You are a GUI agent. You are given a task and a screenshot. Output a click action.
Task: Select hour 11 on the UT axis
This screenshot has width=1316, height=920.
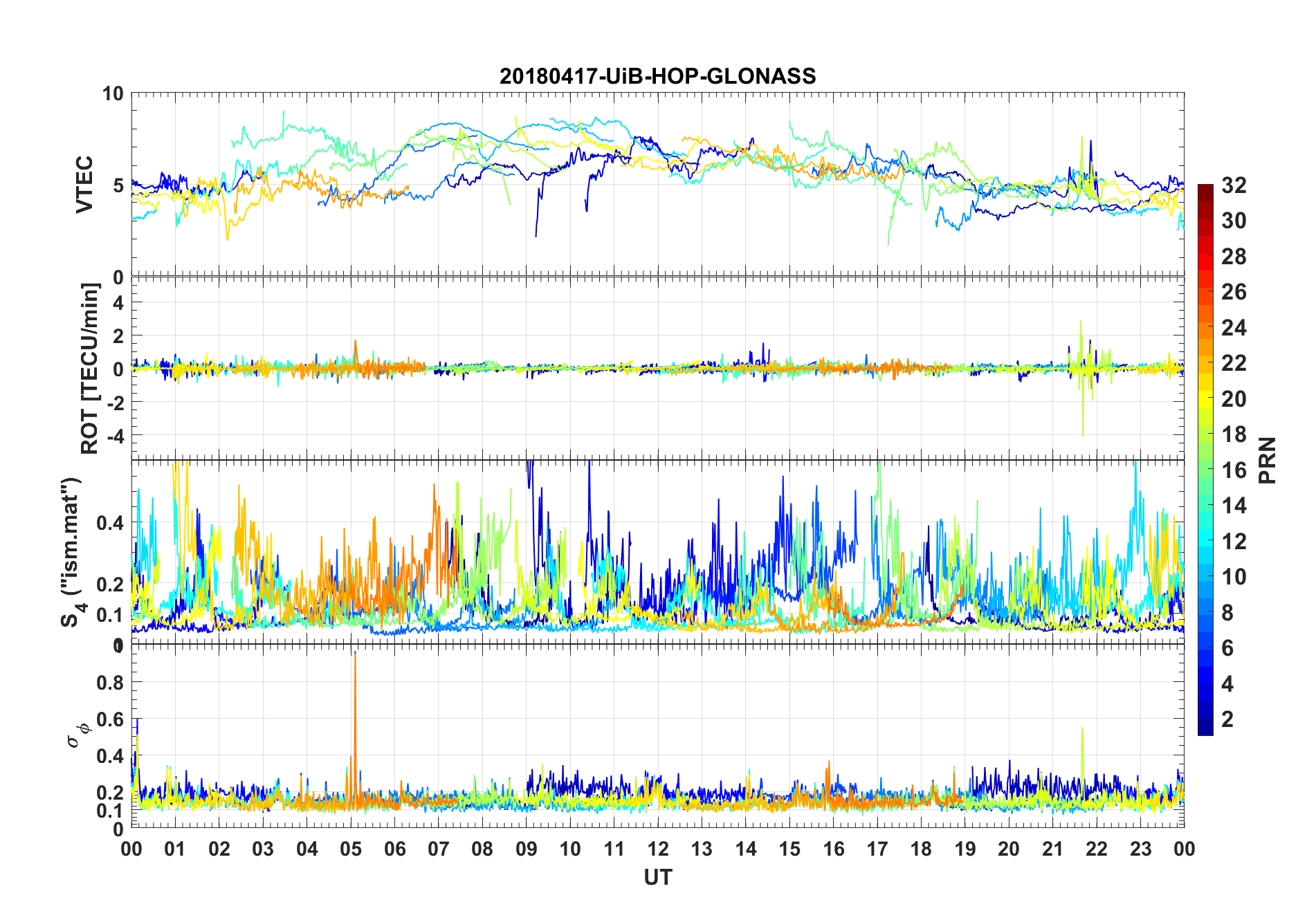coord(614,849)
